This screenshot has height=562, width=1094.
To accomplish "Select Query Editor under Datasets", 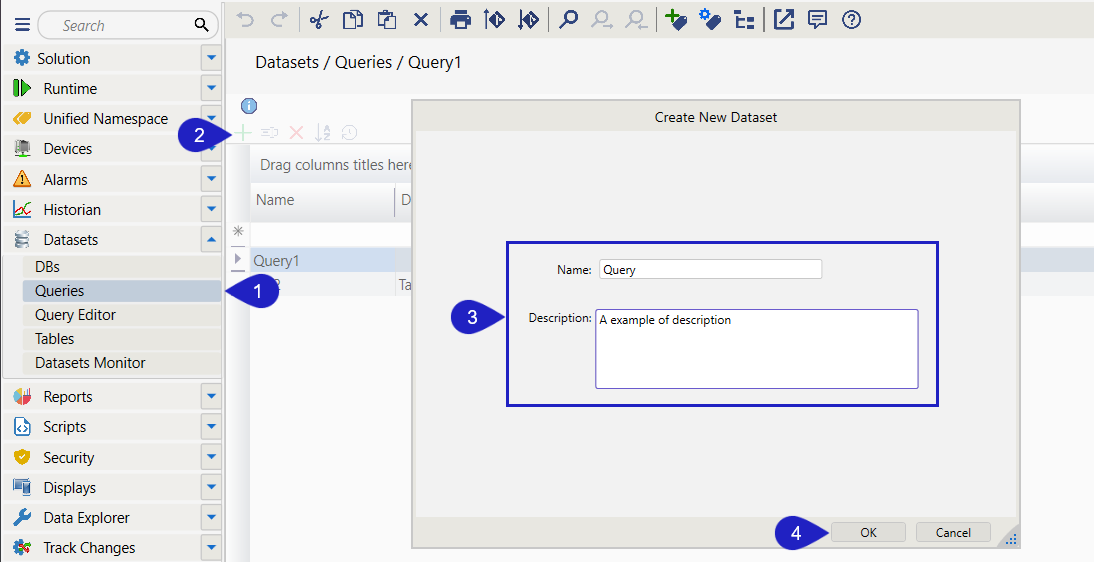I will (75, 315).
